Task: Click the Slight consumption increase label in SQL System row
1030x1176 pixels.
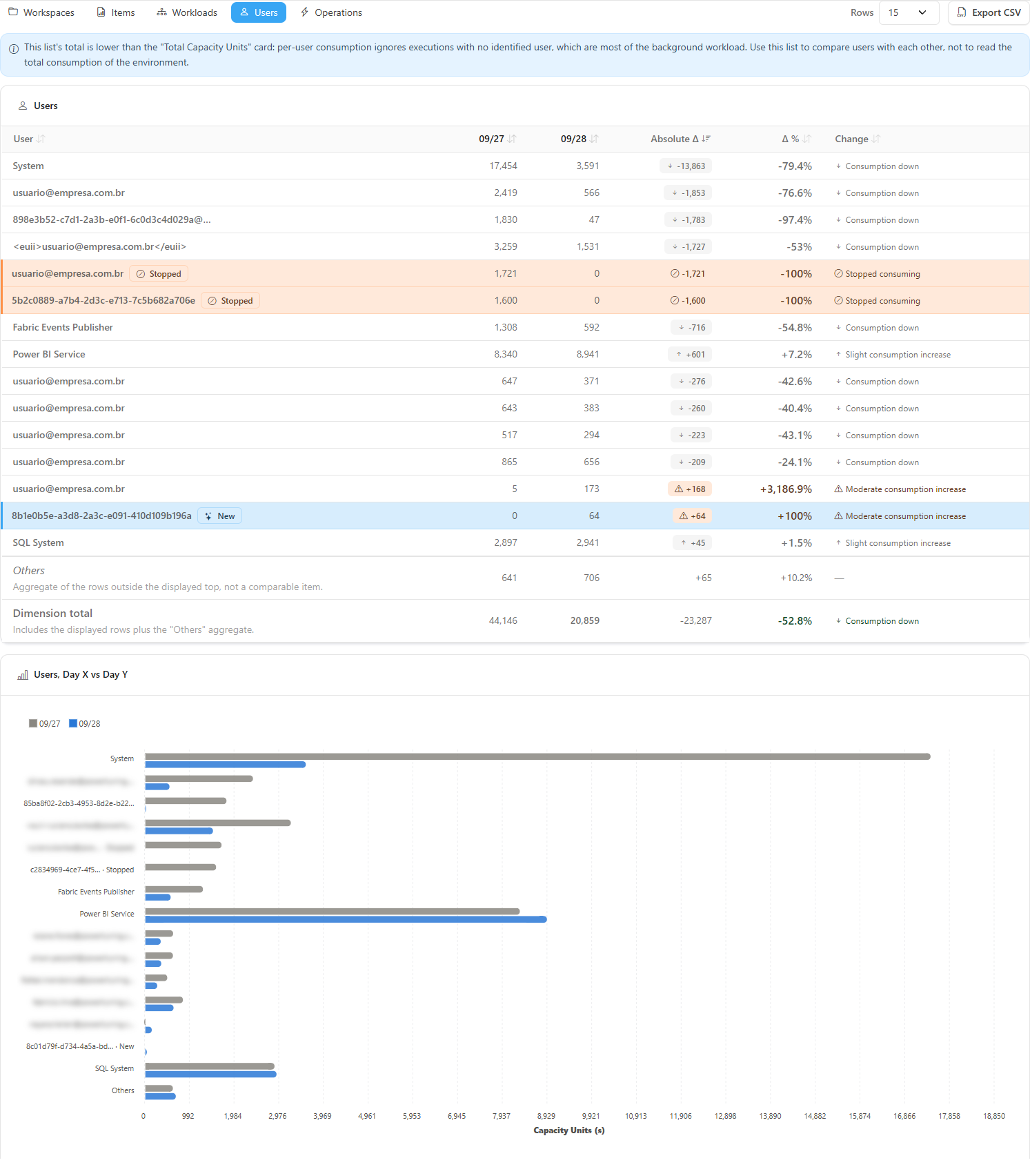Action: [x=898, y=543]
